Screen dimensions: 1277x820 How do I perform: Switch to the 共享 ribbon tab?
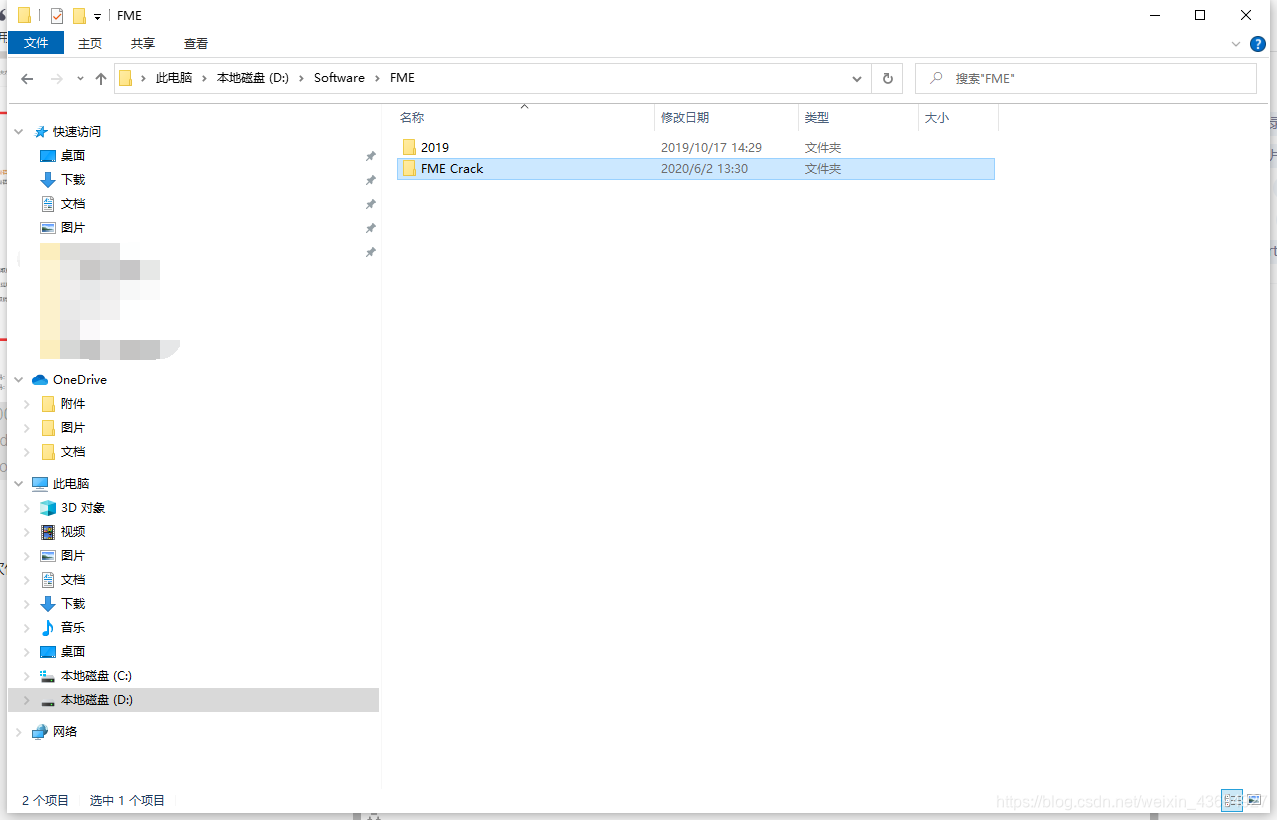pos(143,43)
